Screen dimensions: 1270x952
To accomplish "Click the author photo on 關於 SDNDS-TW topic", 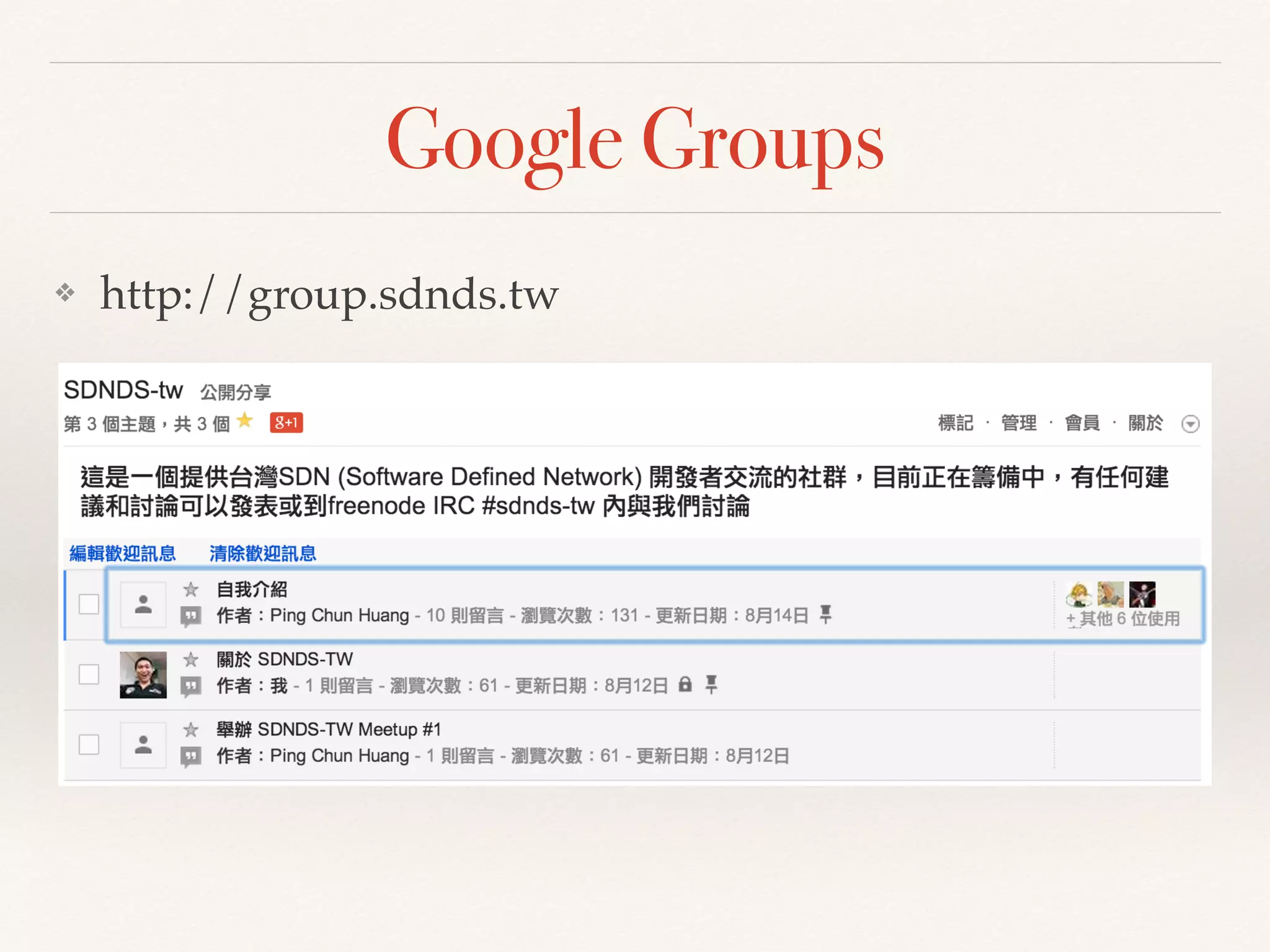I will tap(143, 675).
